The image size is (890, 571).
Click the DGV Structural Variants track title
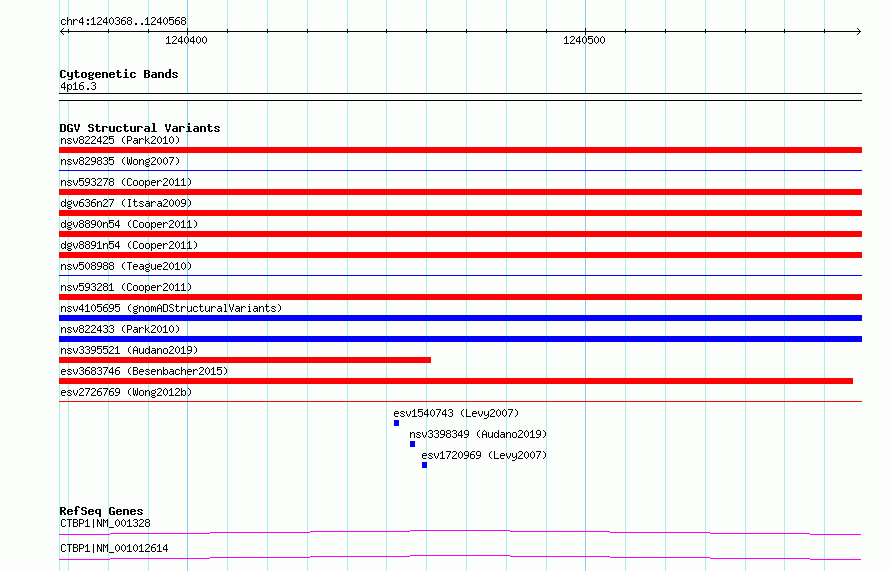point(140,128)
